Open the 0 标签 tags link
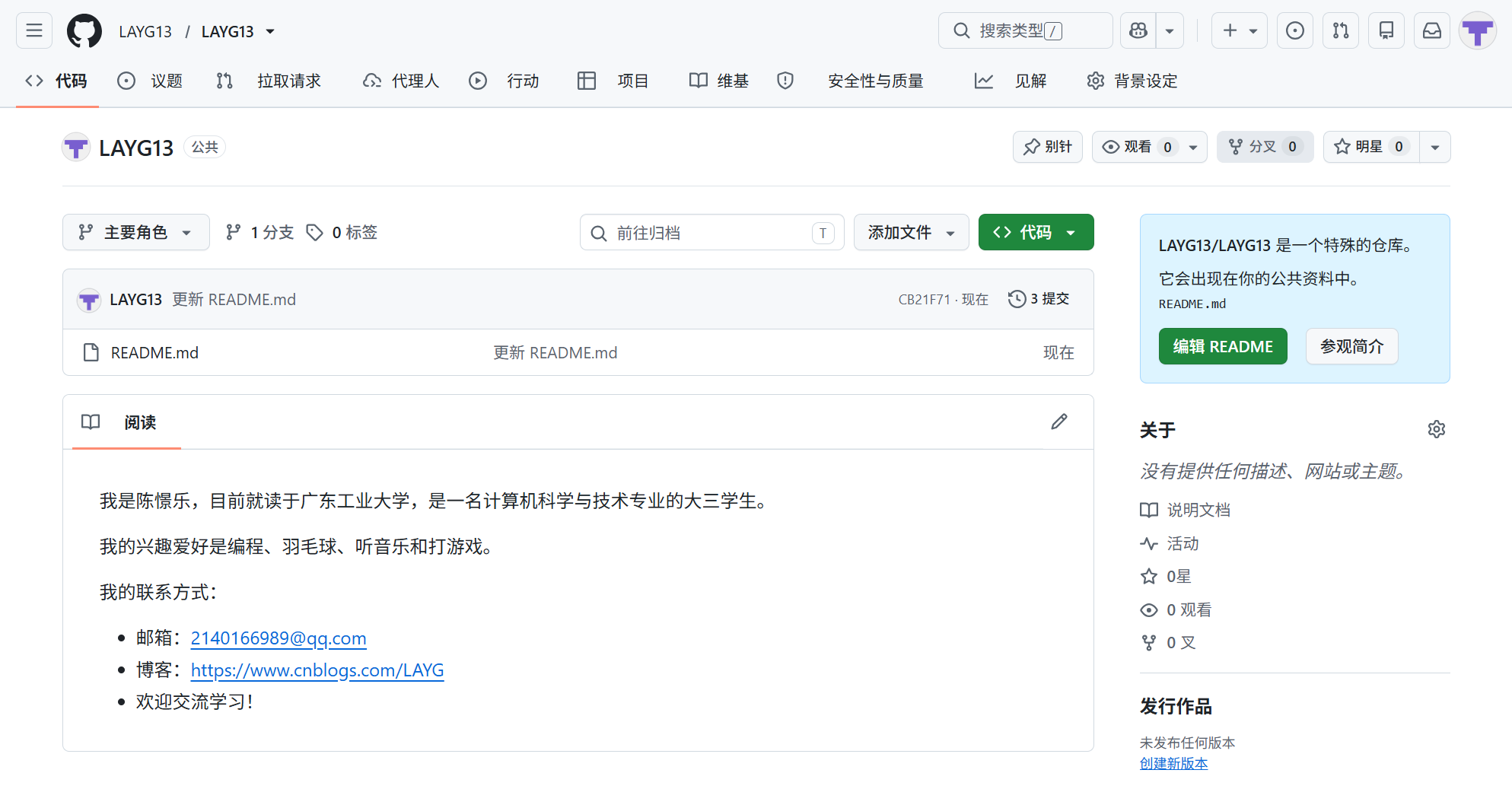 point(342,232)
